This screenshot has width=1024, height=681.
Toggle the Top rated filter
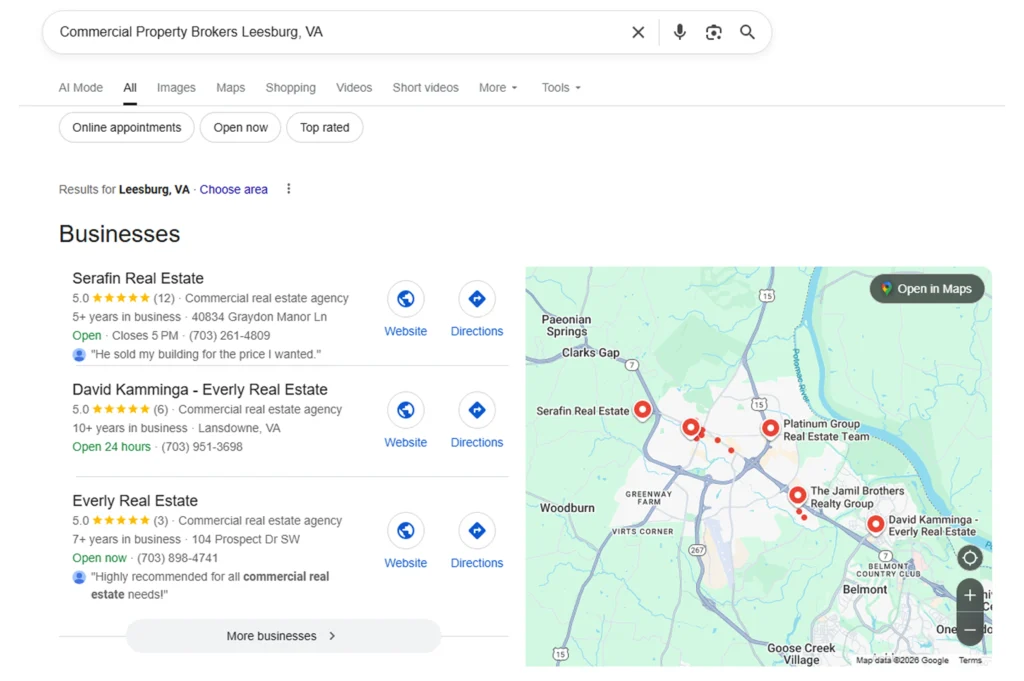325,128
